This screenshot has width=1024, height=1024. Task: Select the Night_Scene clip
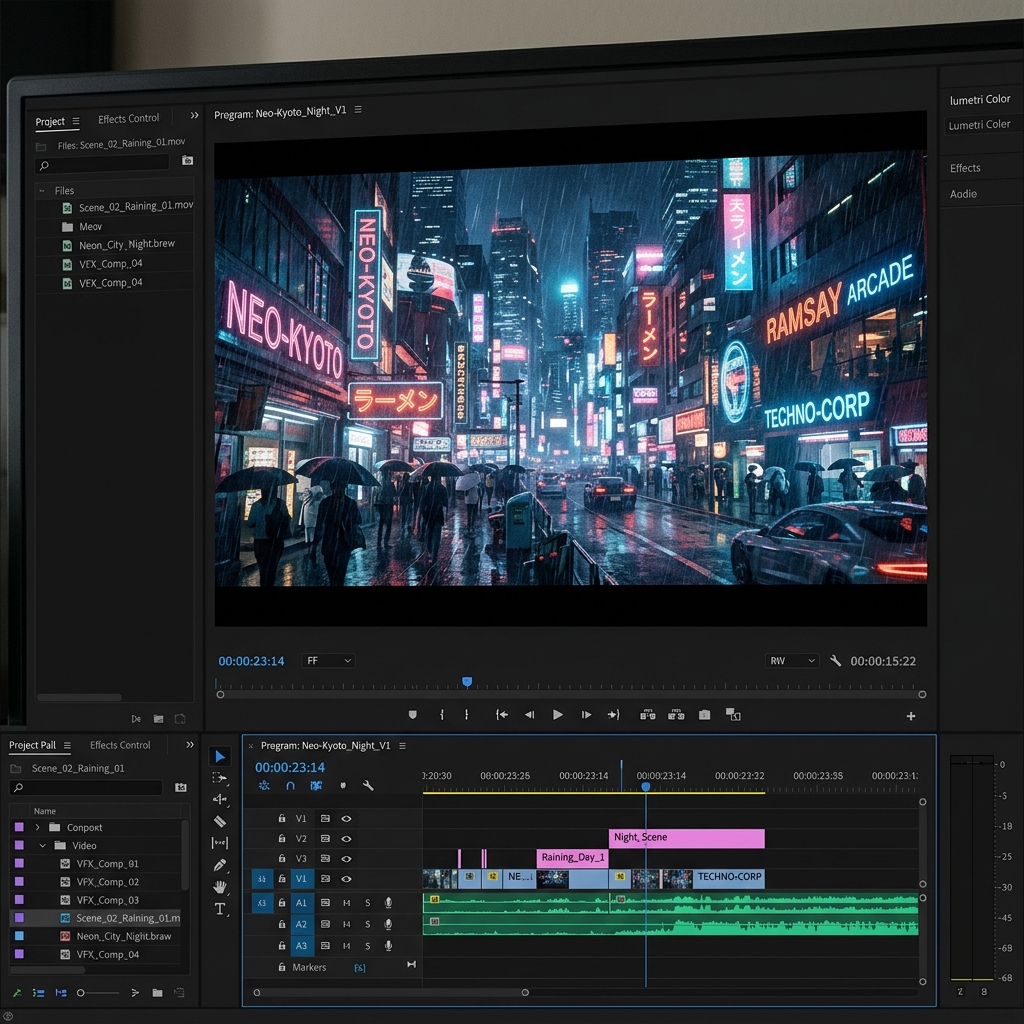click(x=686, y=839)
